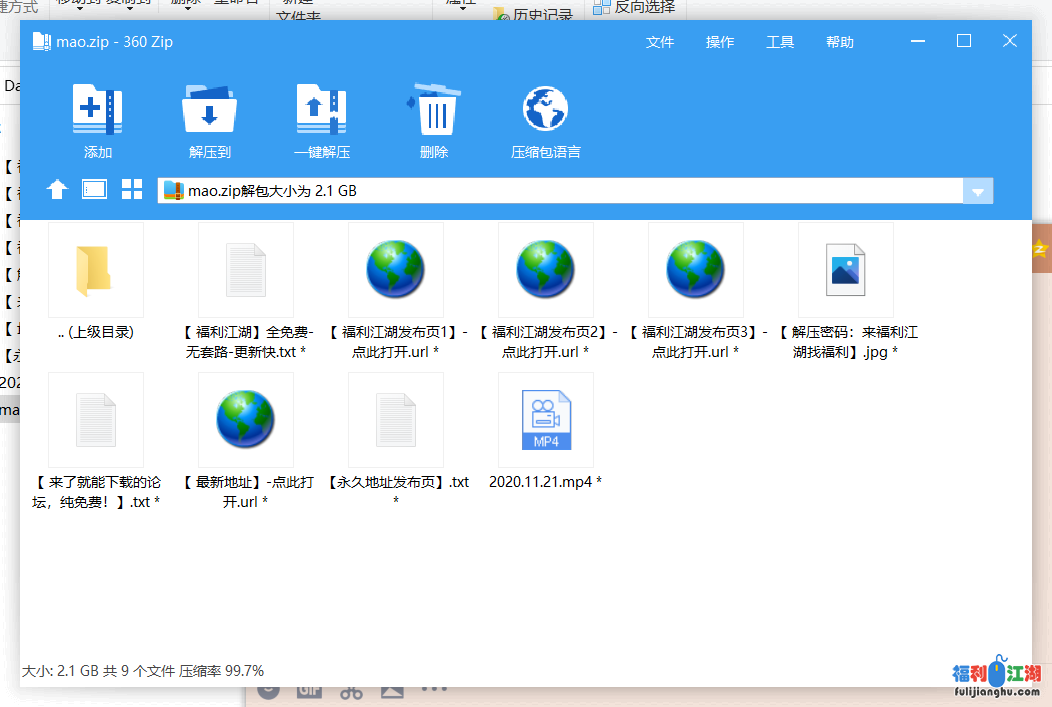Open the 文件 menu
This screenshot has width=1052, height=707.
click(x=660, y=42)
